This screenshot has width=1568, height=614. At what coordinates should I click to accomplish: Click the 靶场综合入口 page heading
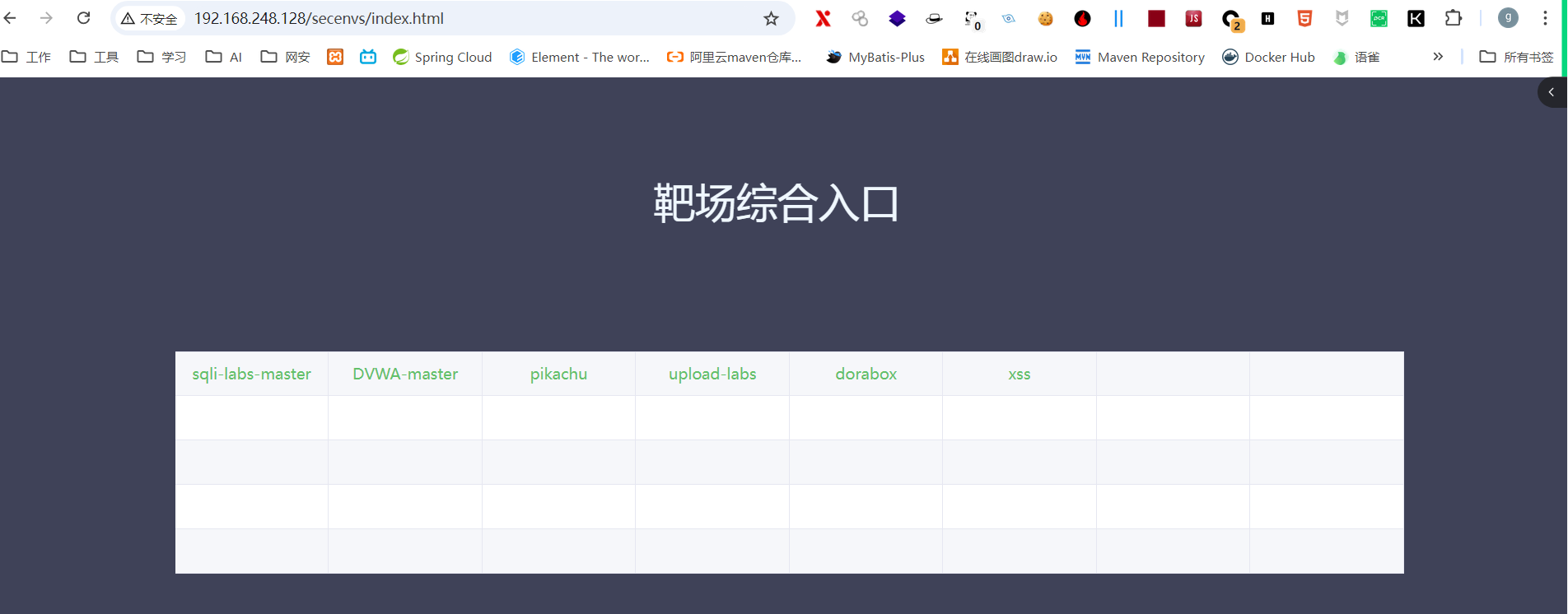coord(776,203)
